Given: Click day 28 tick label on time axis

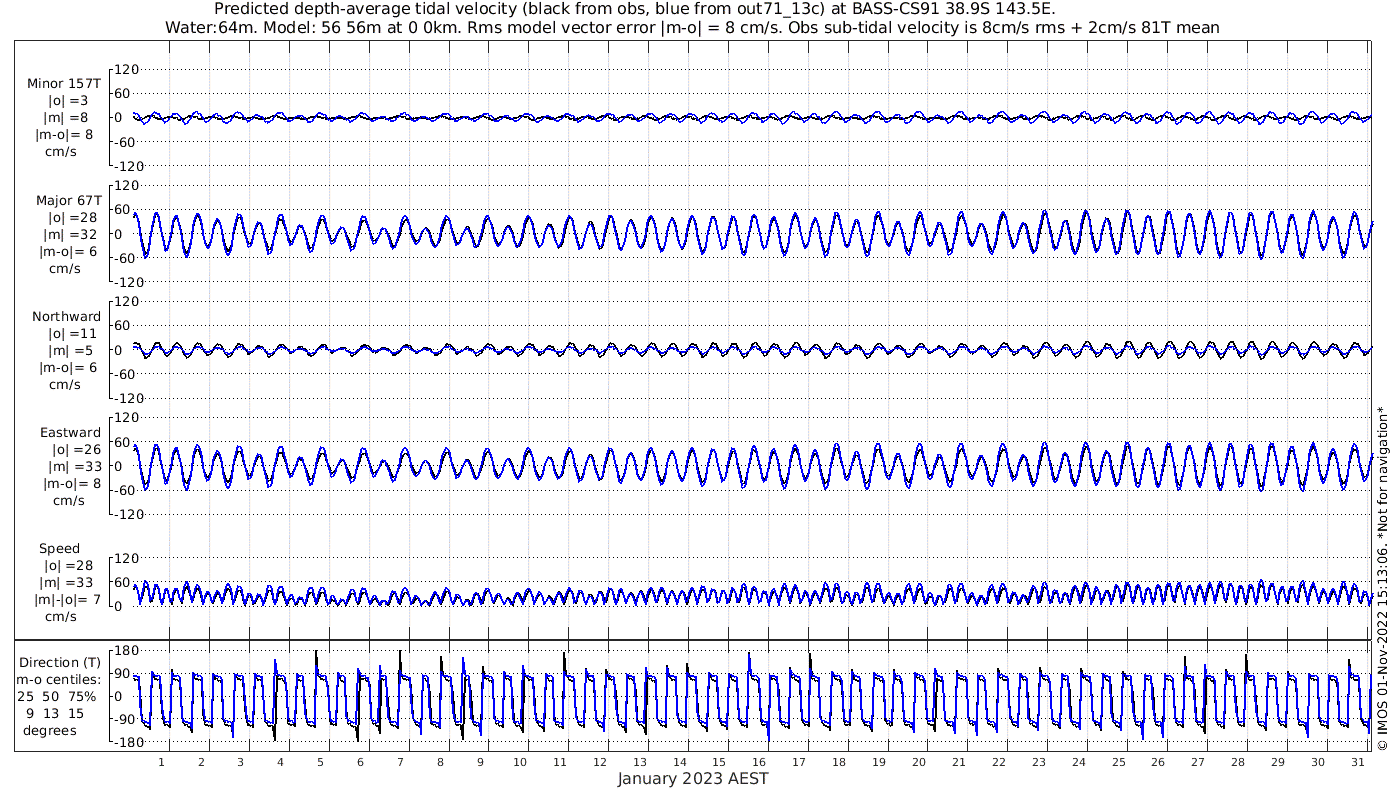Looking at the screenshot, I should coord(1238,761).
